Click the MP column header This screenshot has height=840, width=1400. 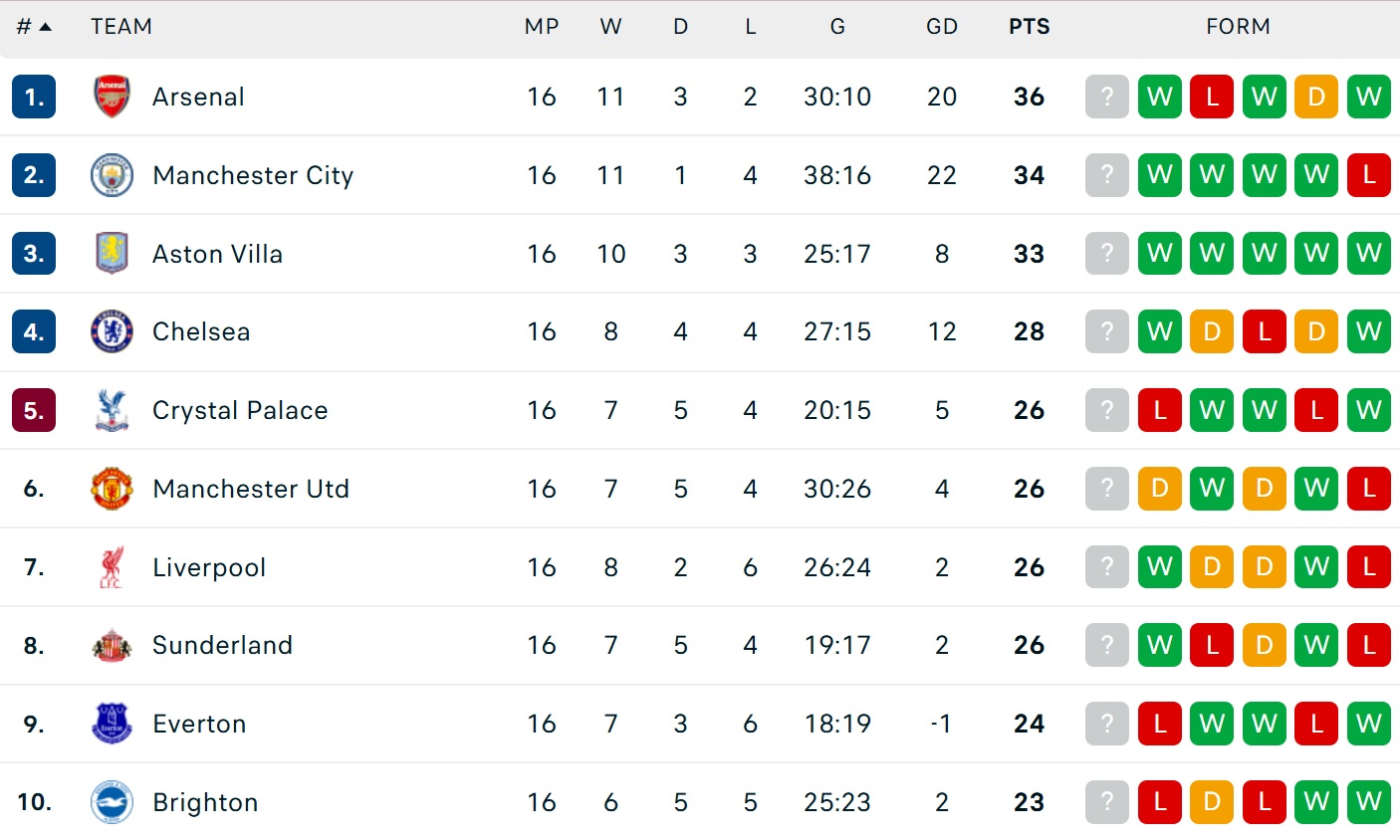(542, 27)
